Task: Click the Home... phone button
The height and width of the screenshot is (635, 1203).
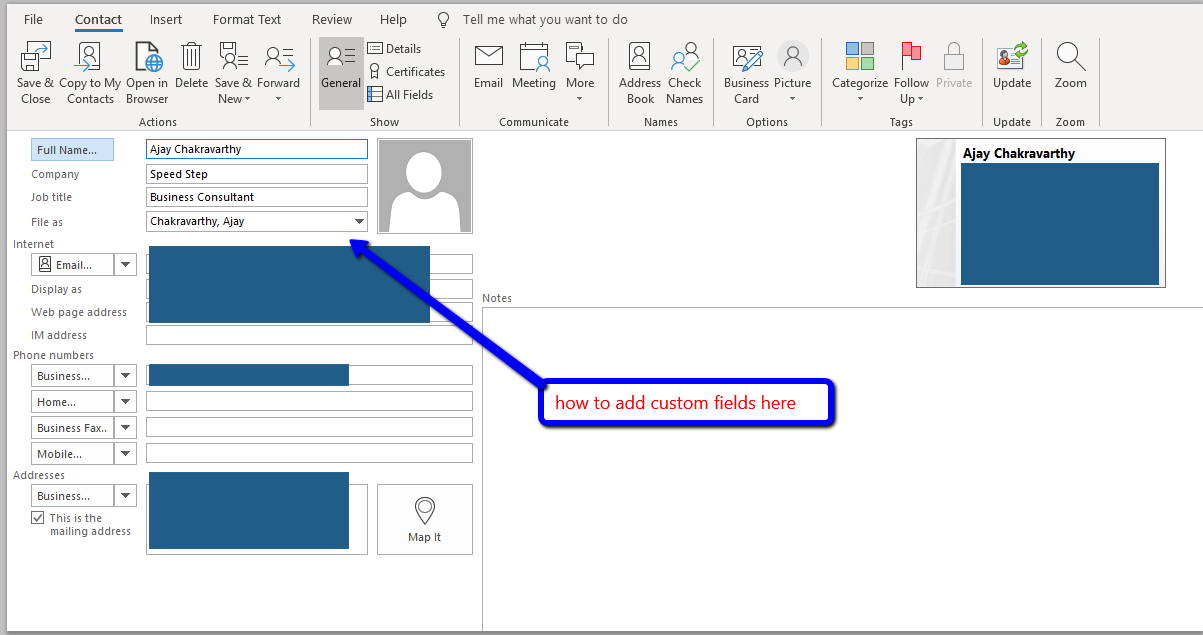Action: [x=73, y=402]
